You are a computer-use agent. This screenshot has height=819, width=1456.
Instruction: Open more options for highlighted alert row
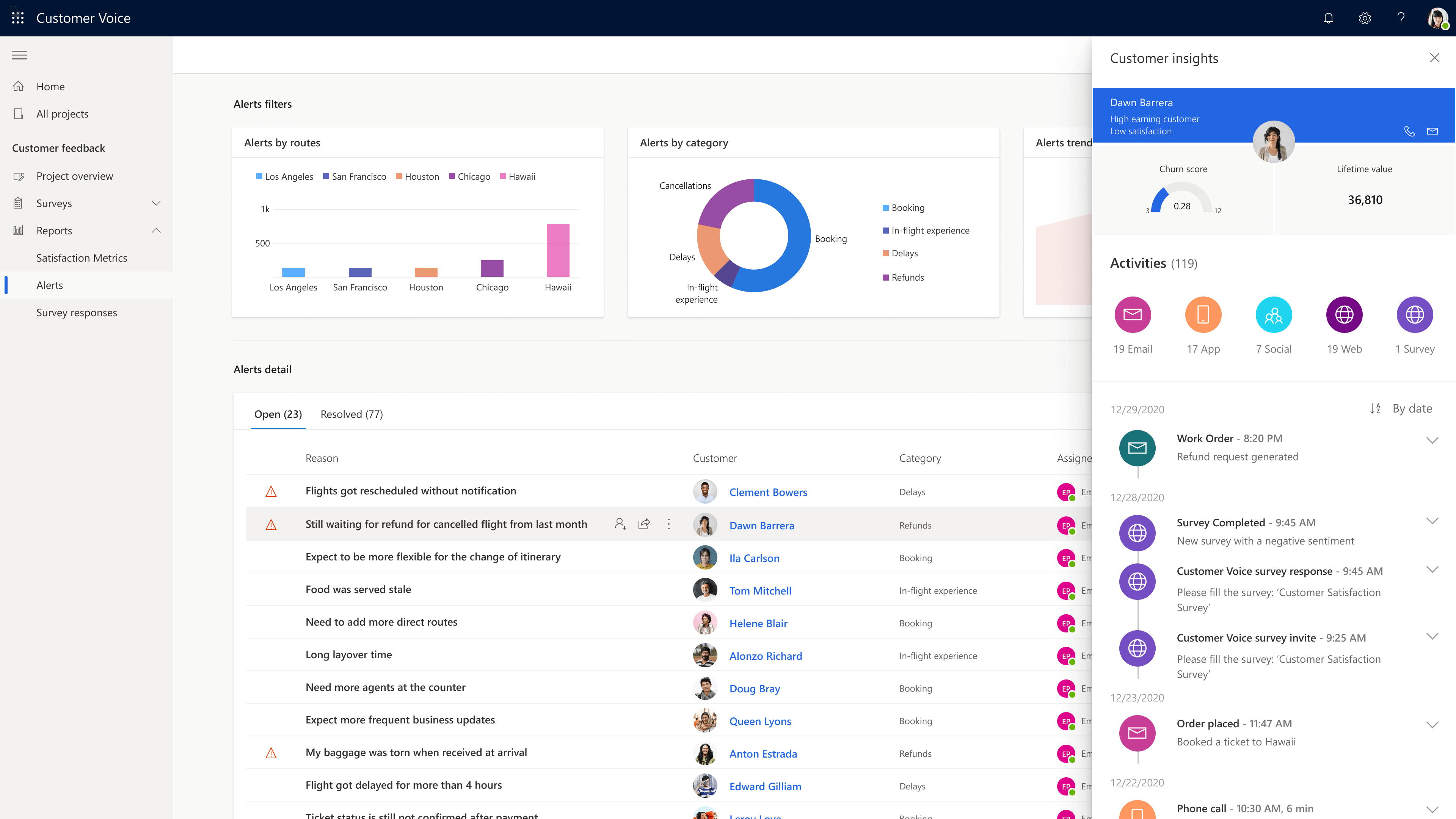(x=668, y=524)
